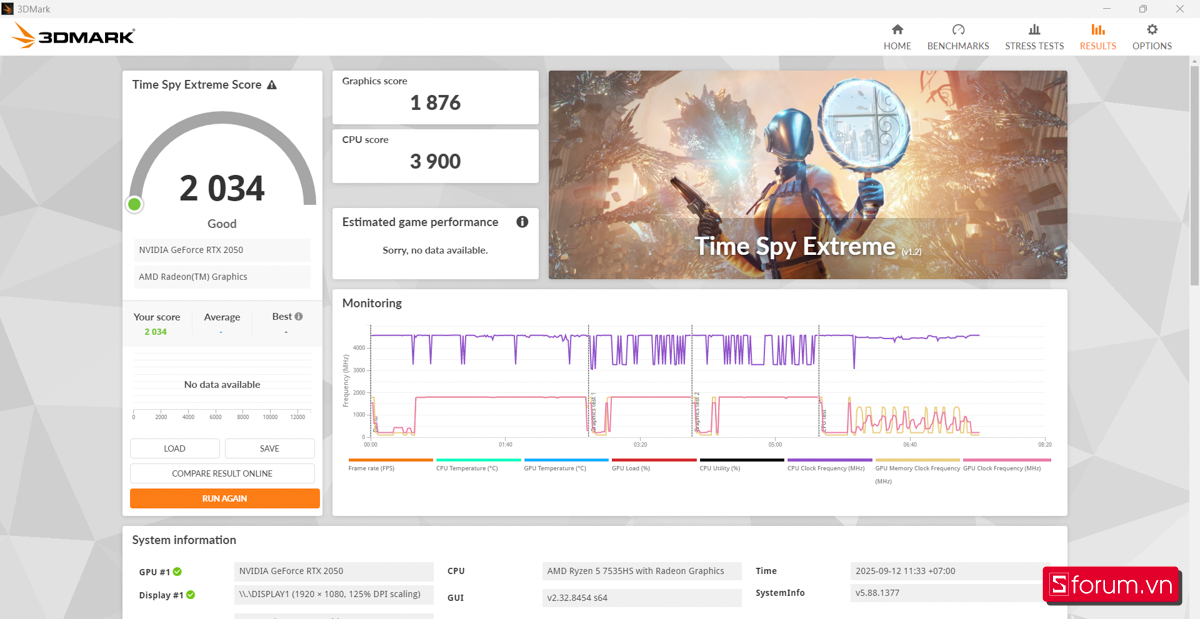Click green check icon beside GPU #1
The width and height of the screenshot is (1200, 619).
pyautogui.click(x=177, y=571)
